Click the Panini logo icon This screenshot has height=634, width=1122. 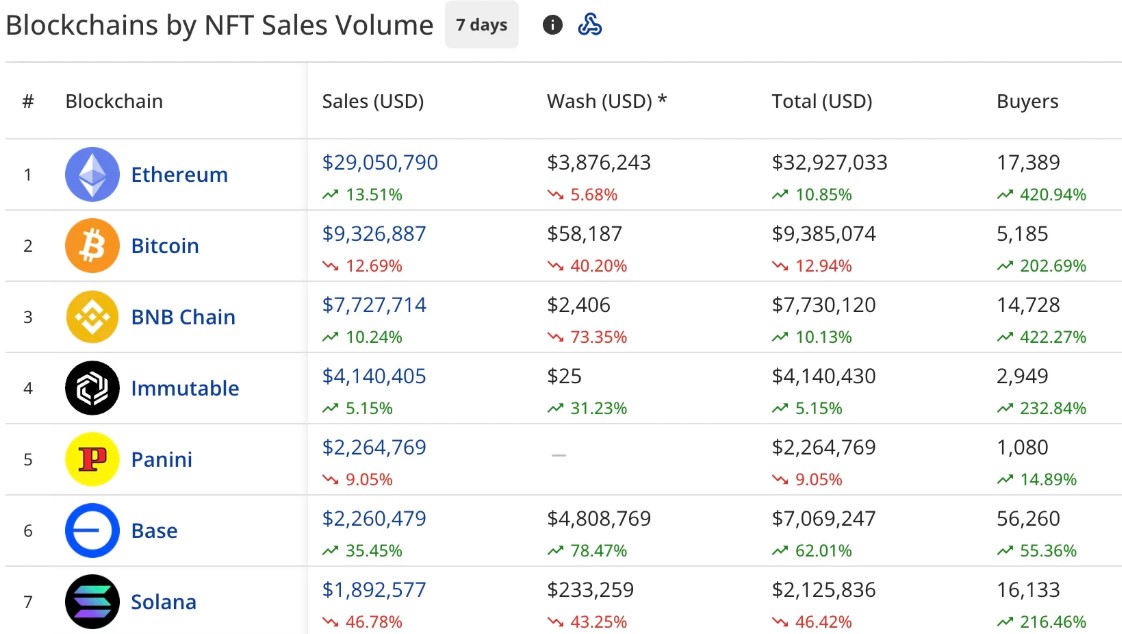(x=92, y=459)
